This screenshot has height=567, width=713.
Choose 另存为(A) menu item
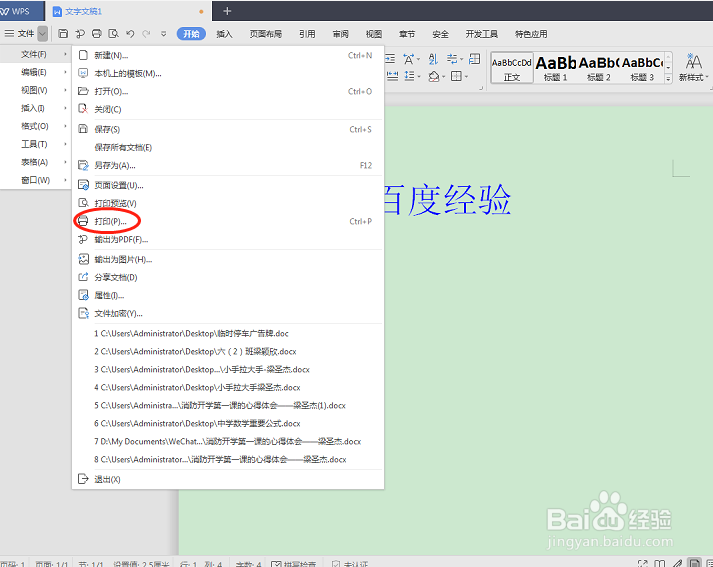(227, 166)
